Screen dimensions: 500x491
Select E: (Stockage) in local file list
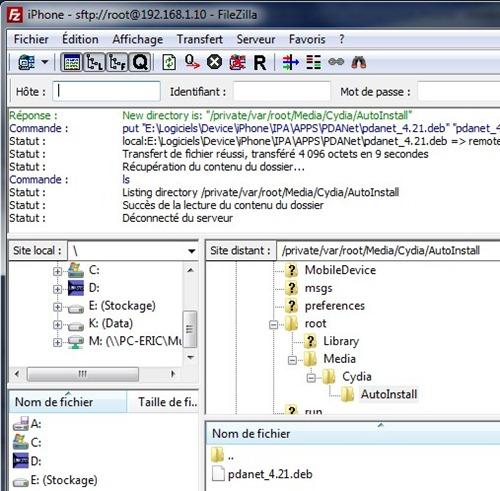[x=64, y=480]
